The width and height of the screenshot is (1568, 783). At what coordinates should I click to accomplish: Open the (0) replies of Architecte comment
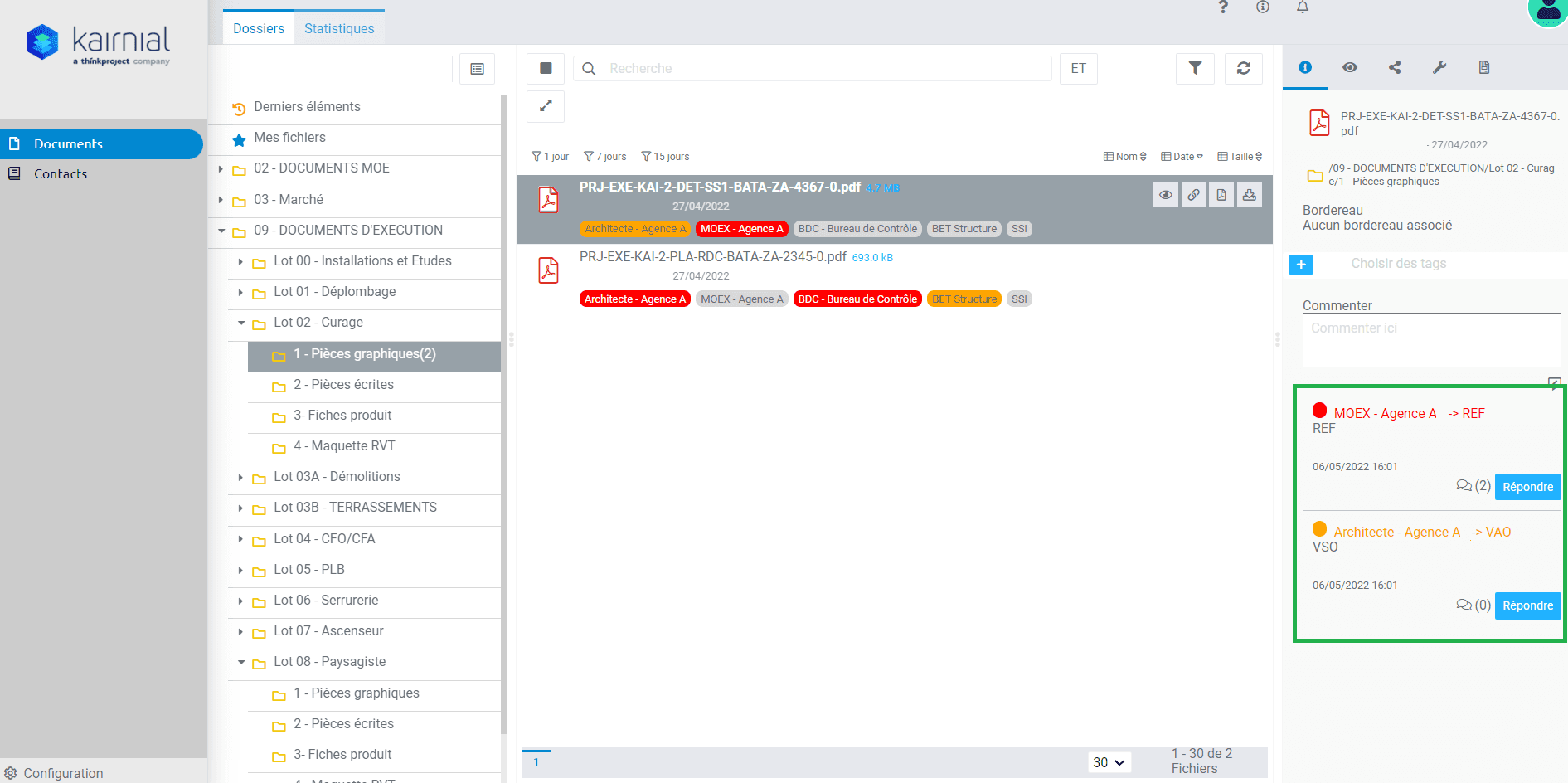point(1473,605)
